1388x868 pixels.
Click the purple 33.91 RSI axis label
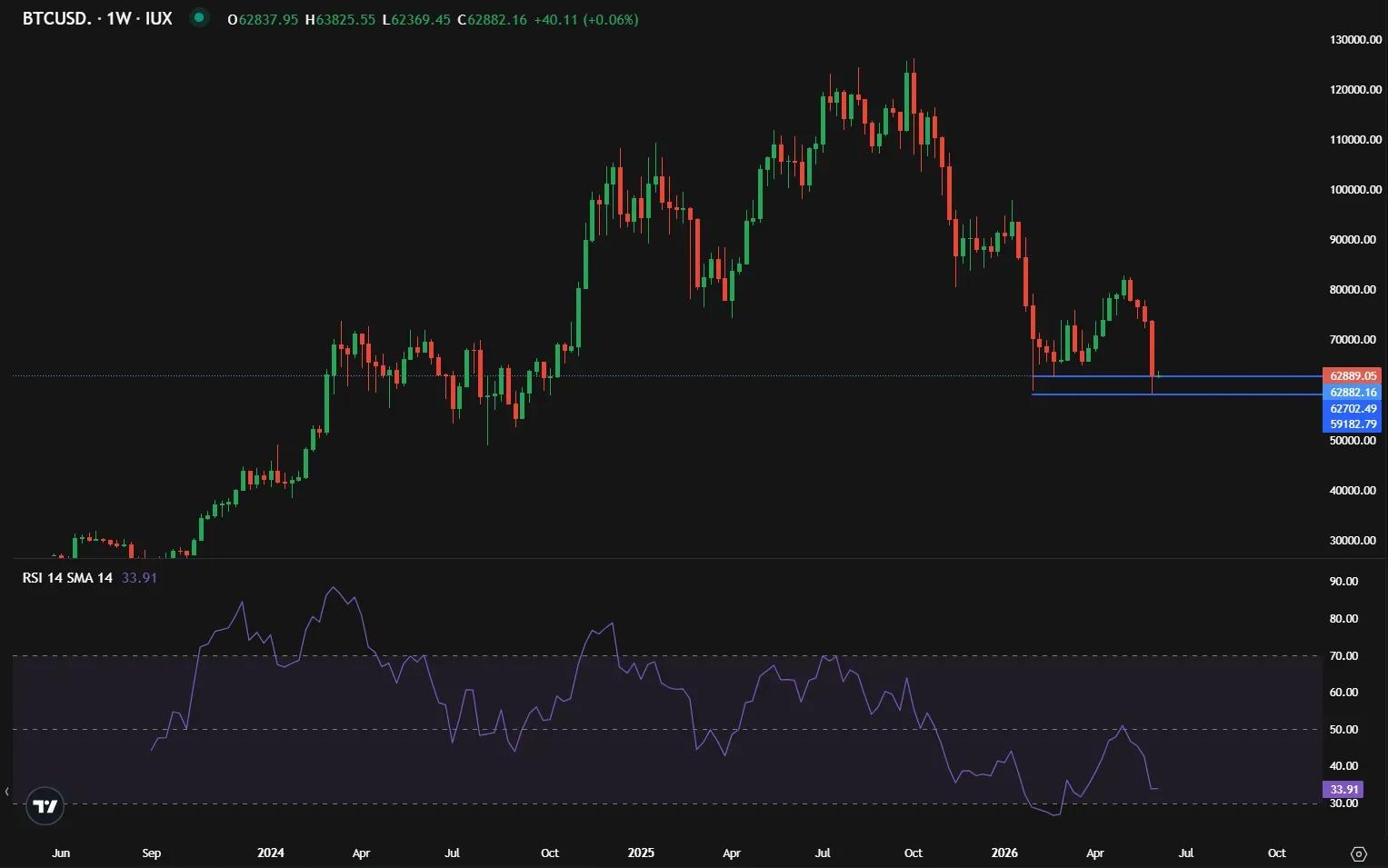pos(1343,790)
